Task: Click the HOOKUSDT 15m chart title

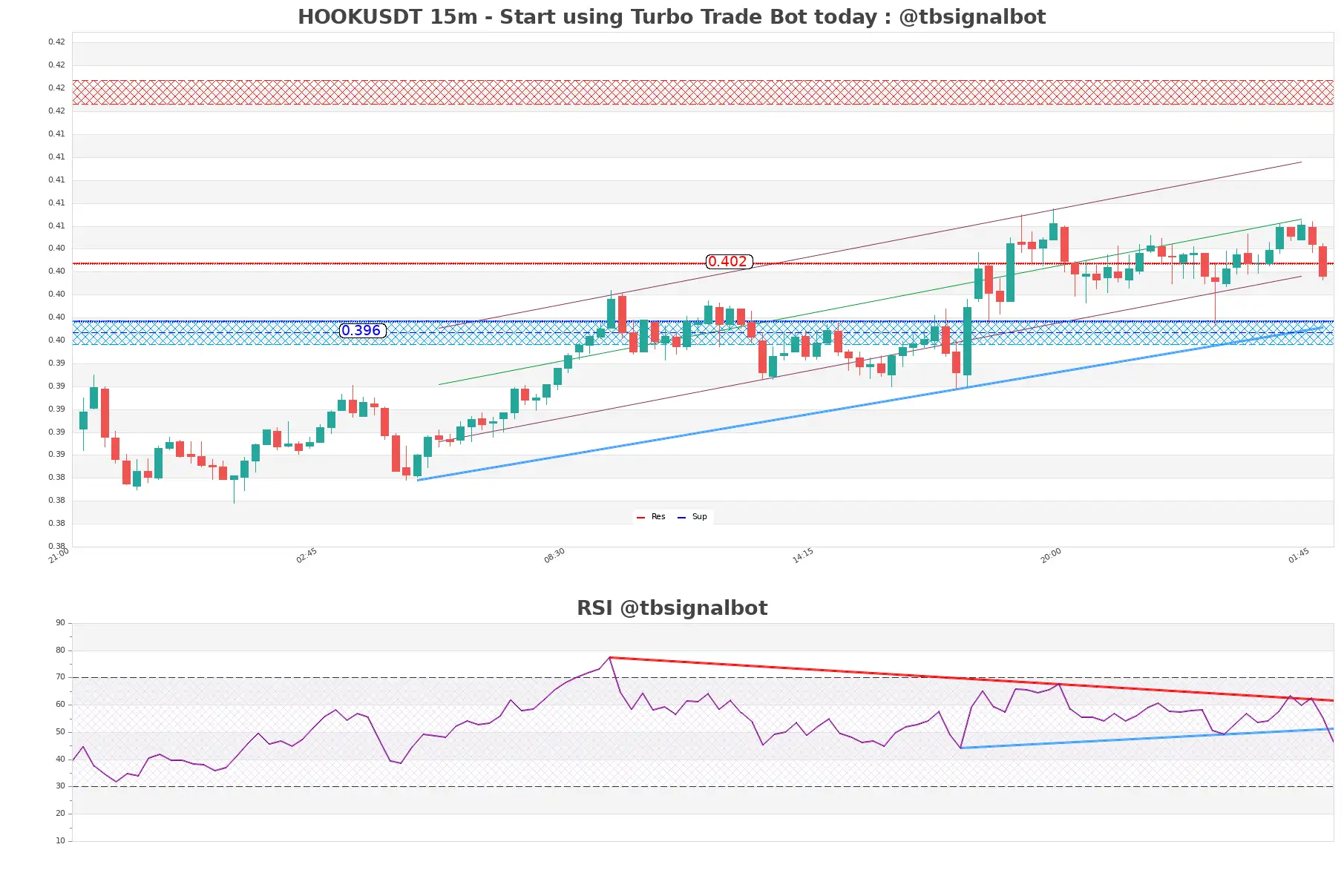Action: click(x=672, y=17)
